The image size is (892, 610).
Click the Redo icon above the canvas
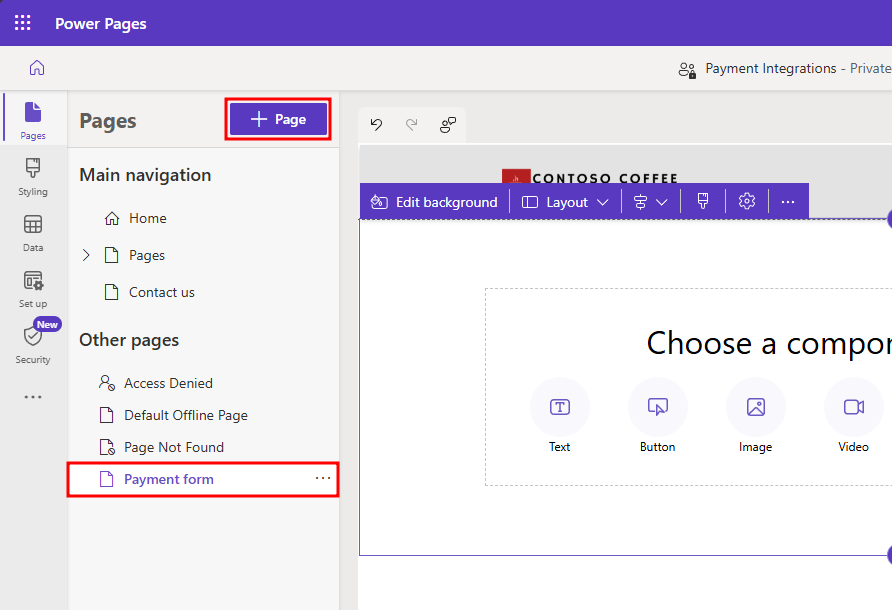click(410, 124)
